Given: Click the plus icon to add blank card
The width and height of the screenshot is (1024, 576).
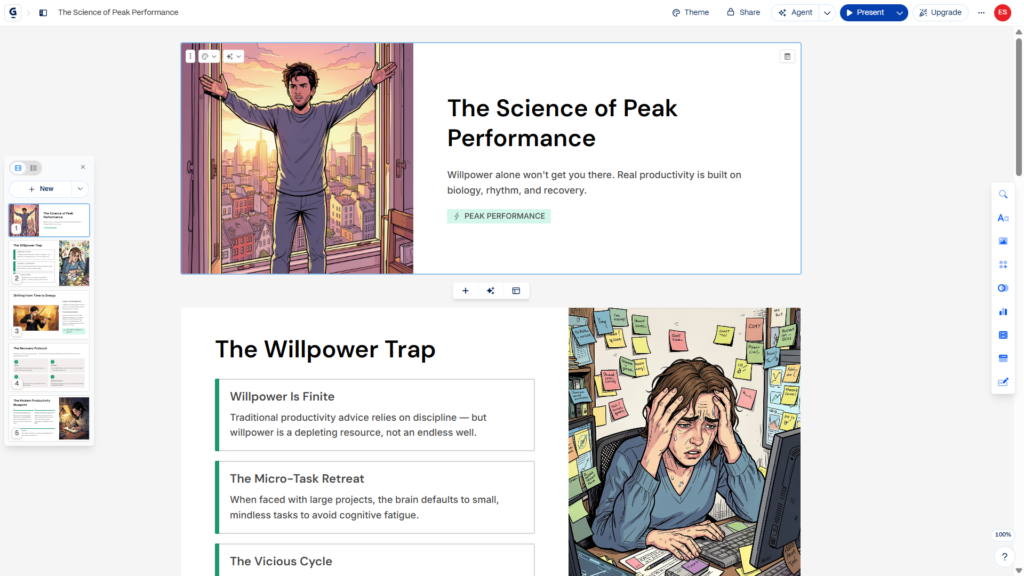Looking at the screenshot, I should click(x=466, y=291).
